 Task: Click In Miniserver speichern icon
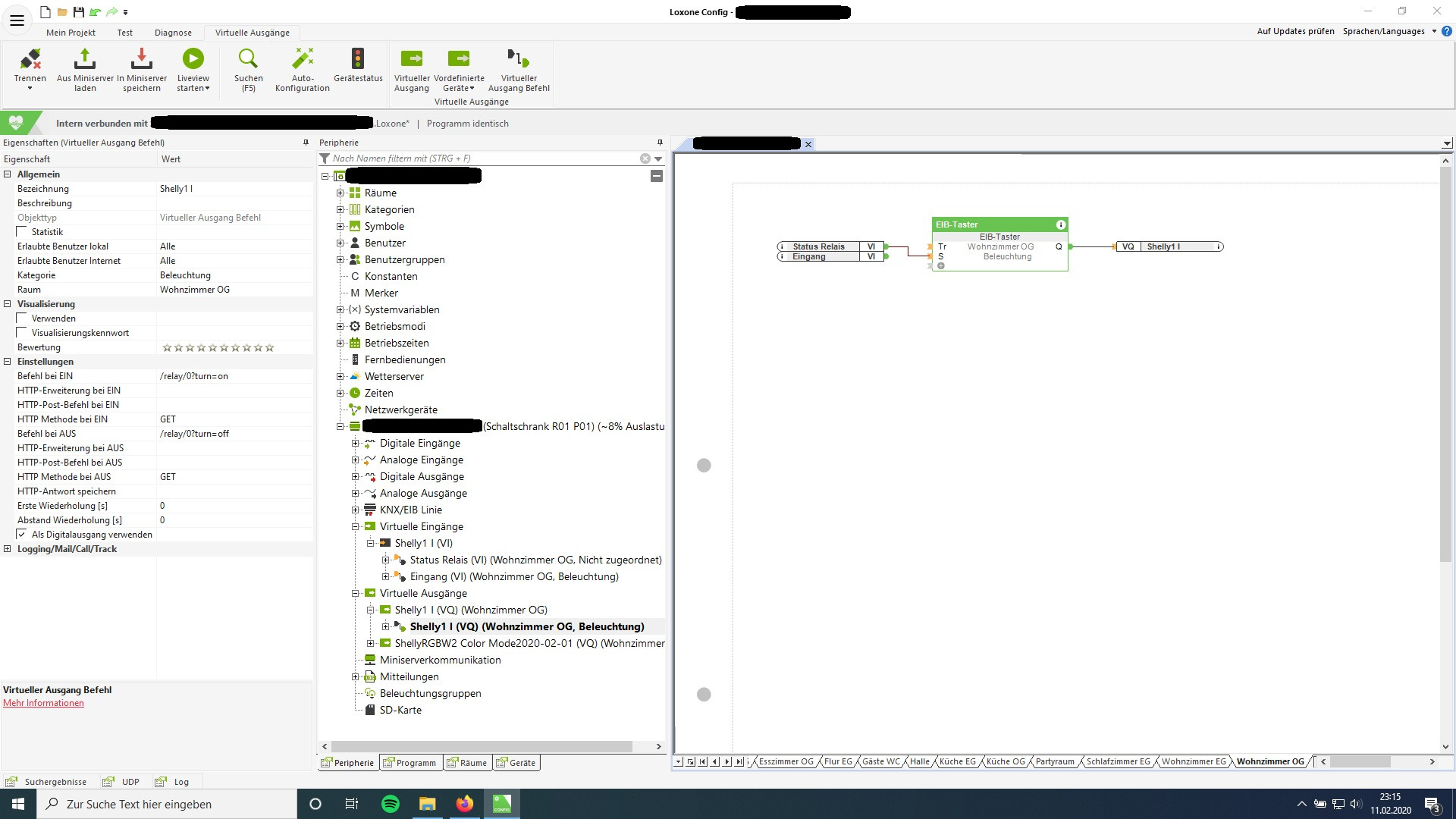click(x=142, y=59)
